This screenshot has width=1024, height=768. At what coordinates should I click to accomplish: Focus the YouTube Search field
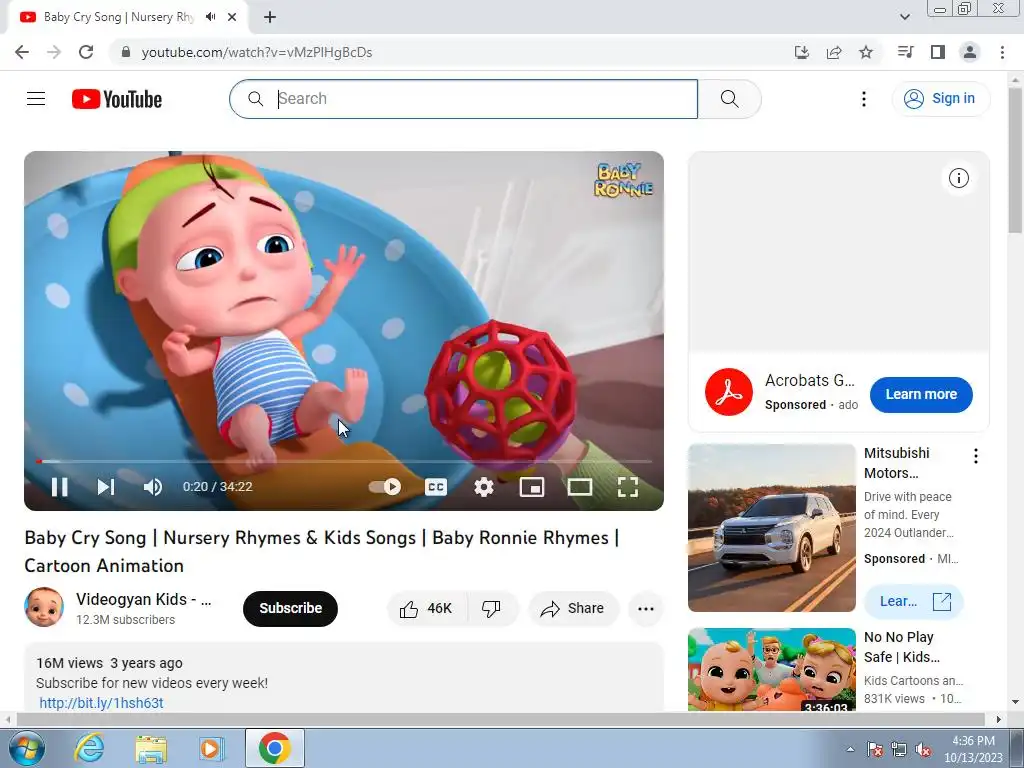pyautogui.click(x=464, y=99)
